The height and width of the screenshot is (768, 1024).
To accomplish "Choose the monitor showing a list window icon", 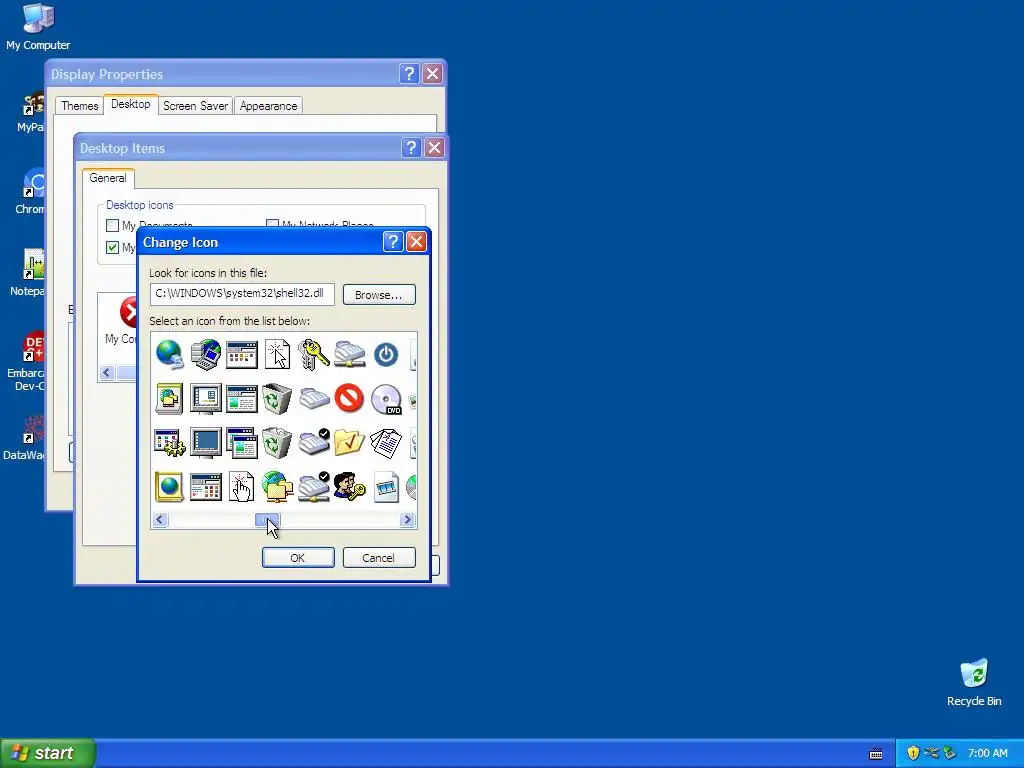I will coord(206,398).
